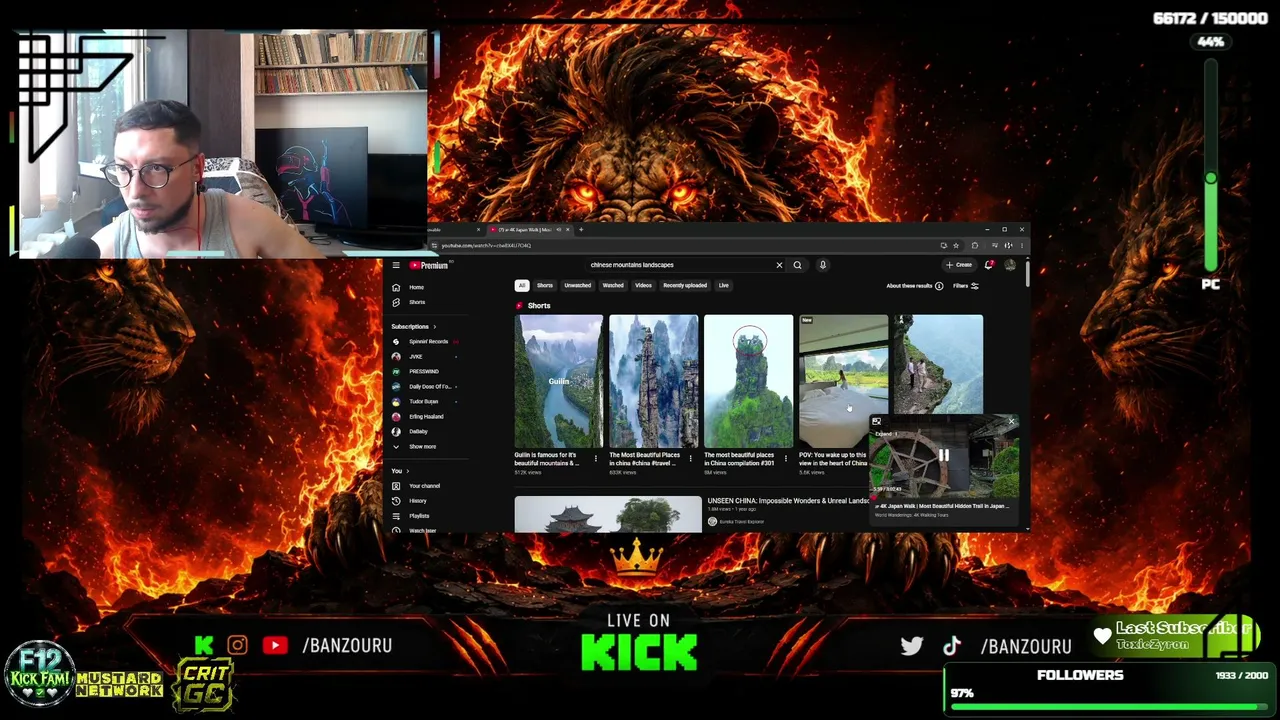Select the Watched filter chip
The height and width of the screenshot is (720, 1280).
pyautogui.click(x=613, y=286)
